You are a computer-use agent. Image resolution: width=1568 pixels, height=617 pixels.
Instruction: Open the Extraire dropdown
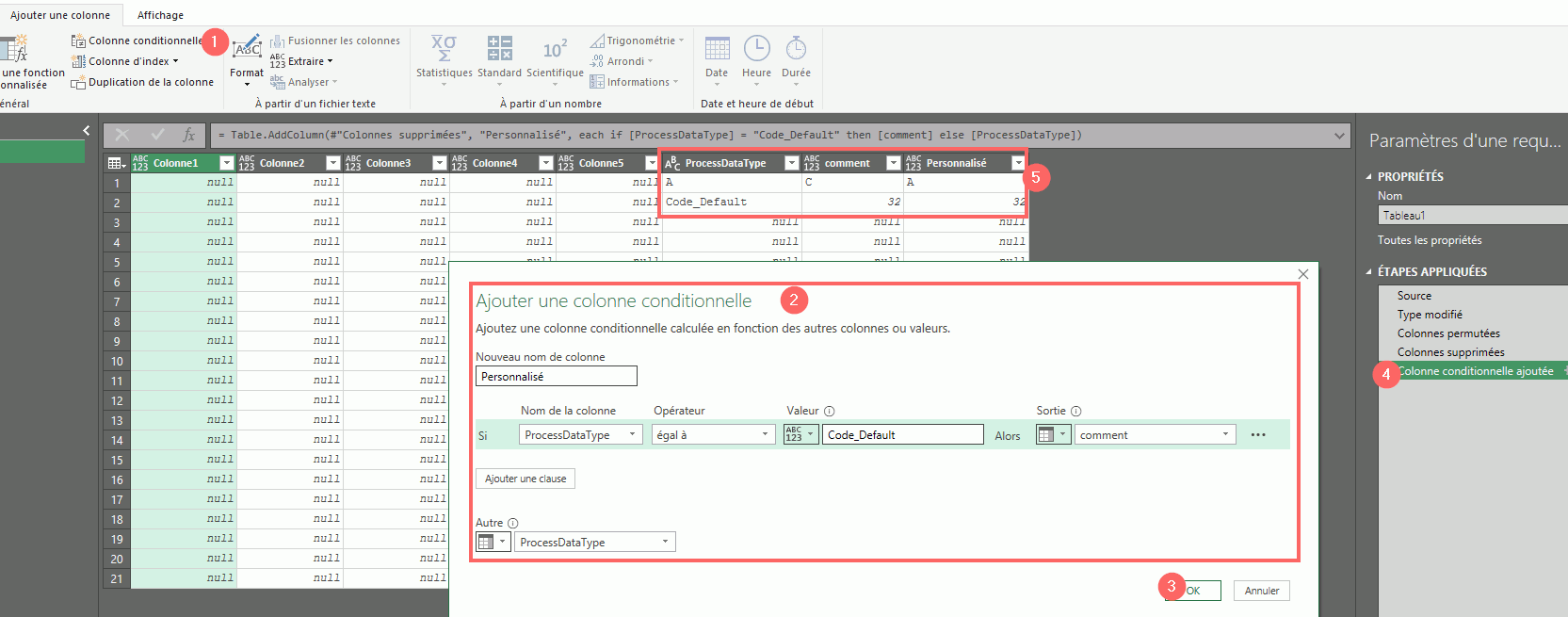click(x=301, y=61)
